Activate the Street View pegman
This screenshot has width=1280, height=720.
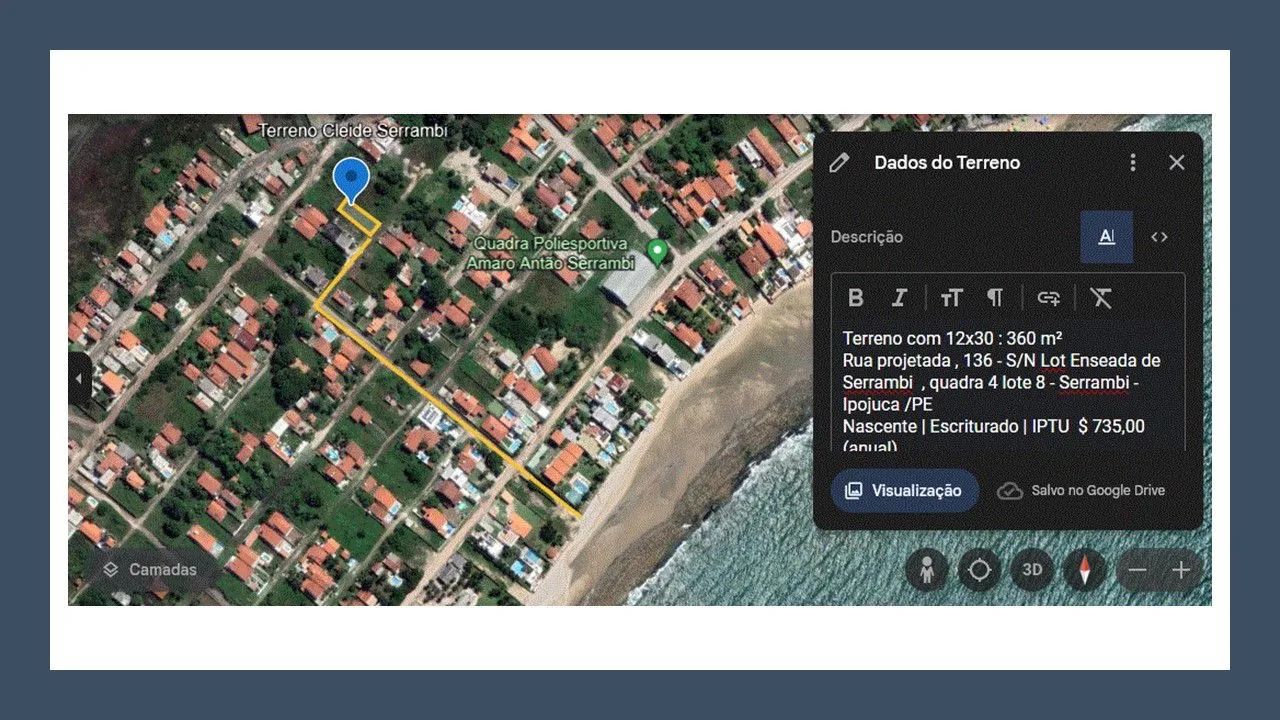[x=928, y=570]
